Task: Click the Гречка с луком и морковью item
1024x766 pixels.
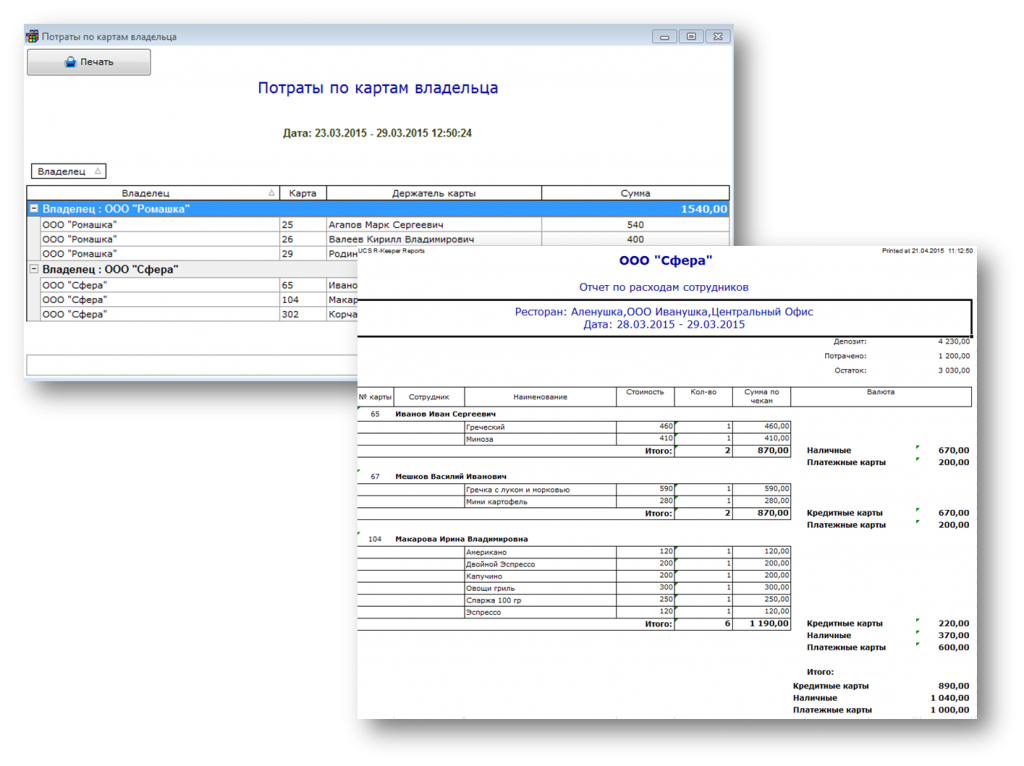Action: (540, 490)
